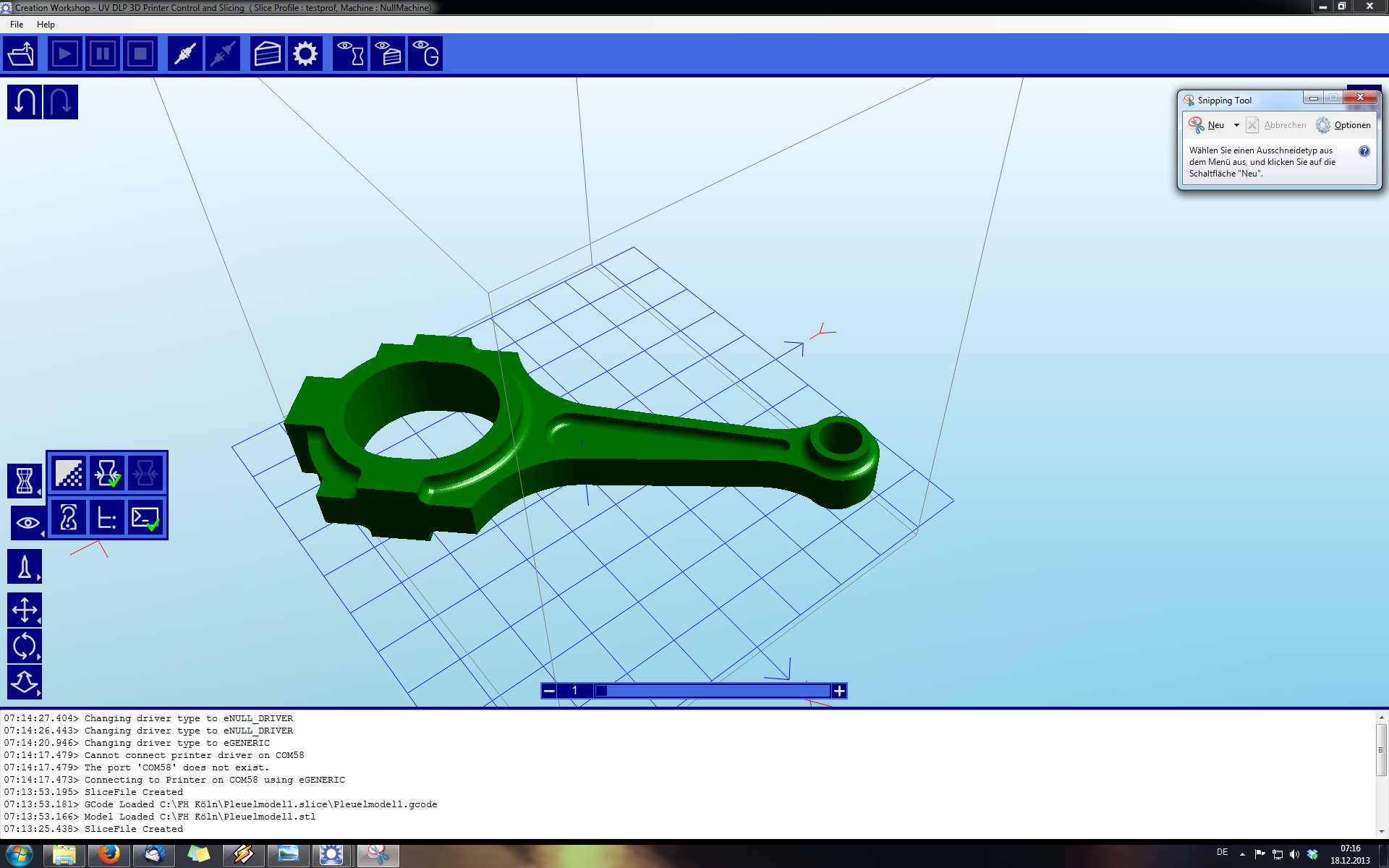
Task: Open the Neu dropdown arrow in Snipping Tool
Action: click(1236, 125)
